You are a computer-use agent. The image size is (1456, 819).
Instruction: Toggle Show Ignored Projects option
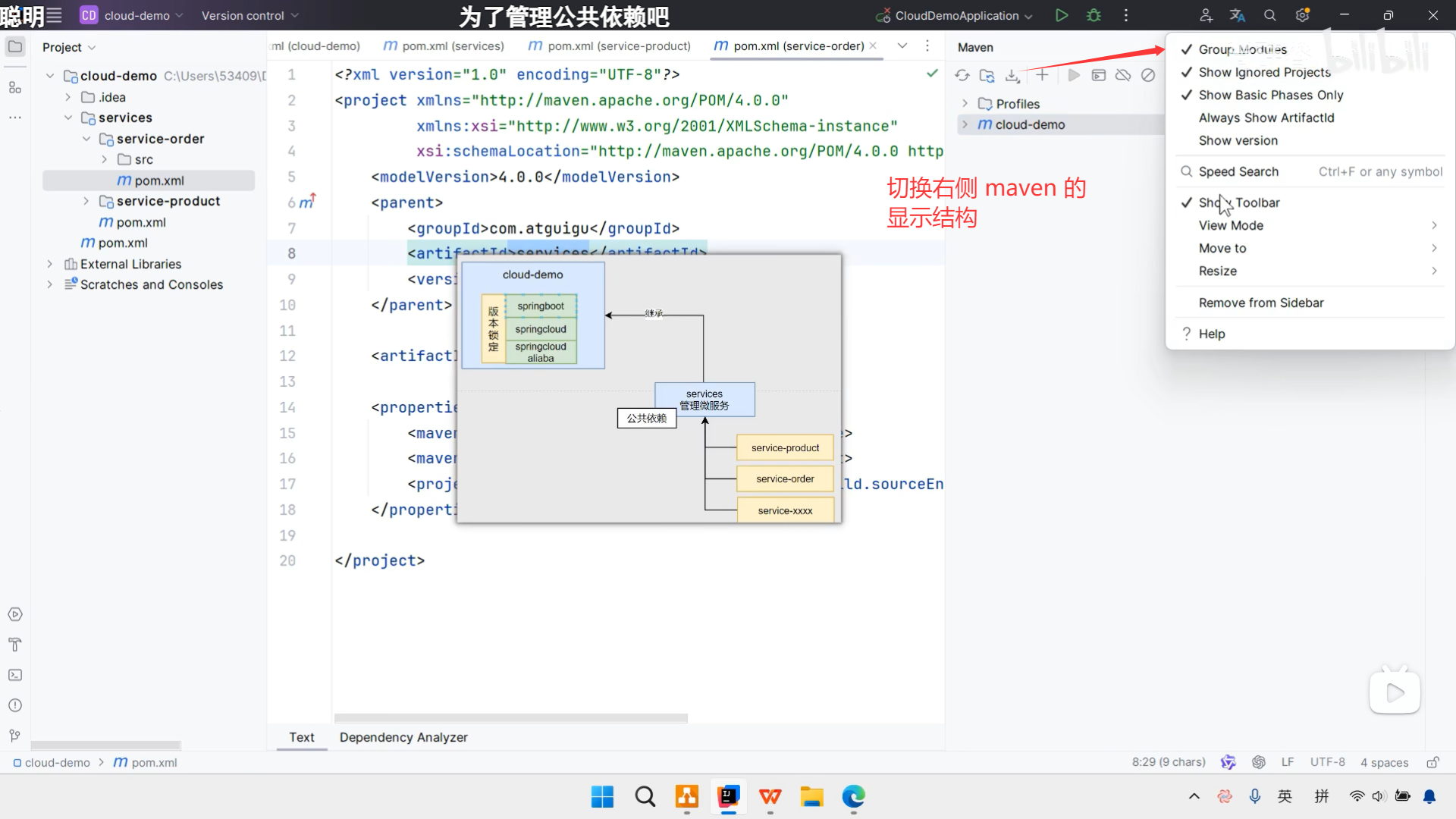tap(1264, 72)
